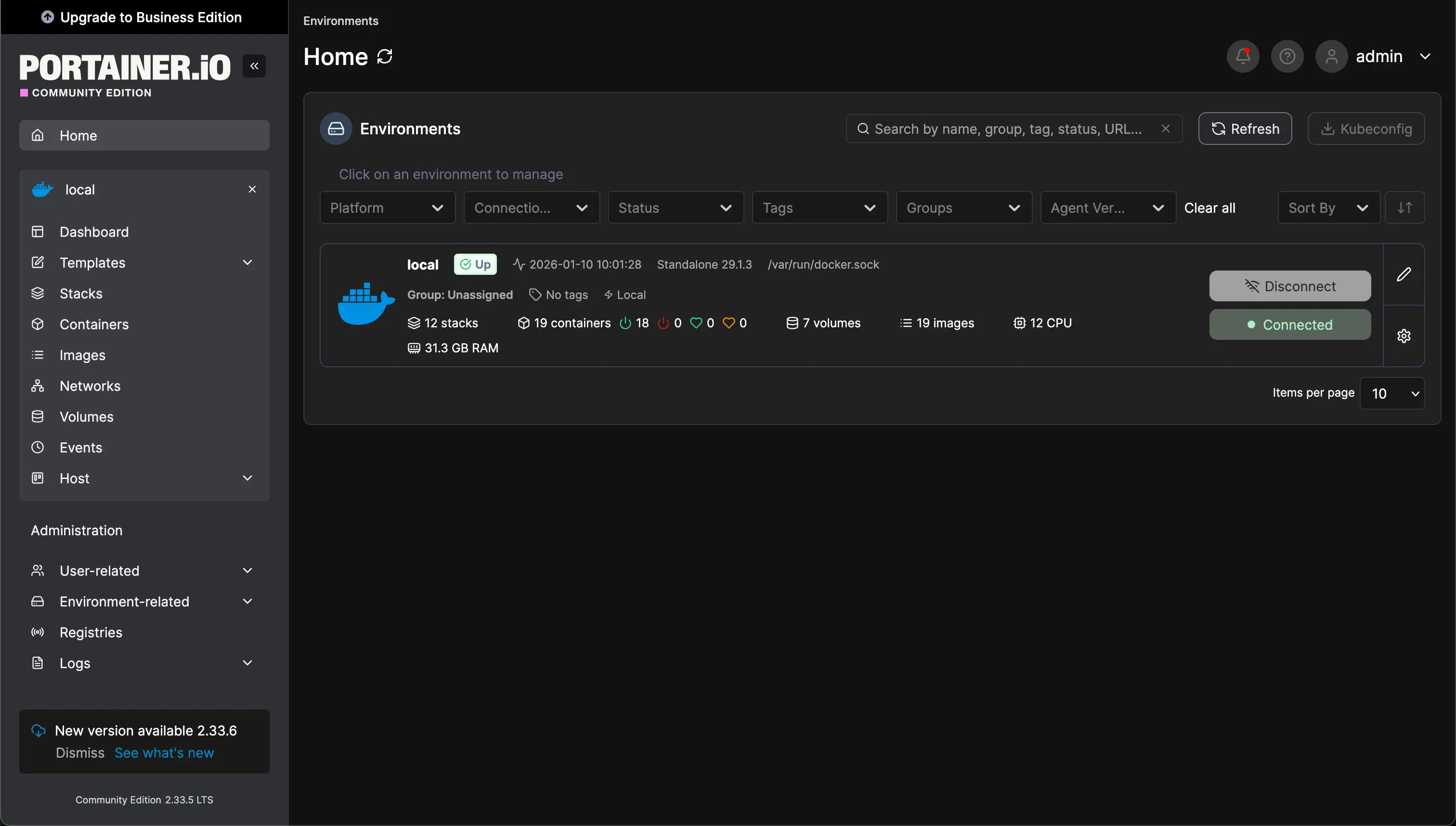Expand the admin user menu
The image size is (1456, 826).
[x=1424, y=56]
